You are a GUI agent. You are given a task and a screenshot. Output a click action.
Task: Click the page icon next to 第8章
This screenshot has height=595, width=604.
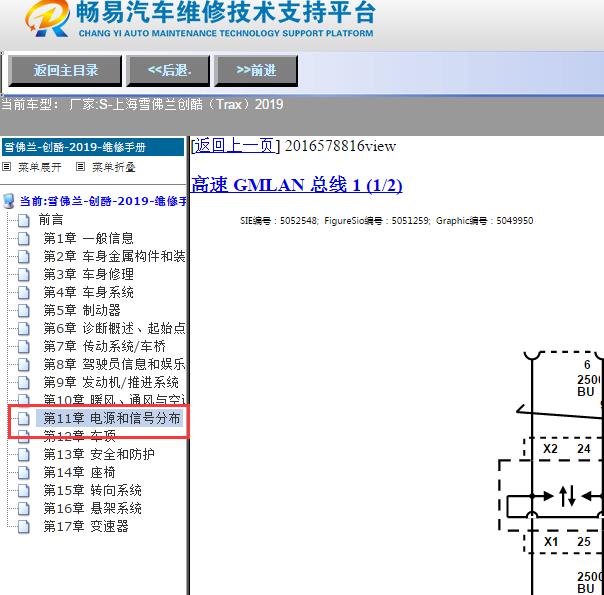point(23,364)
